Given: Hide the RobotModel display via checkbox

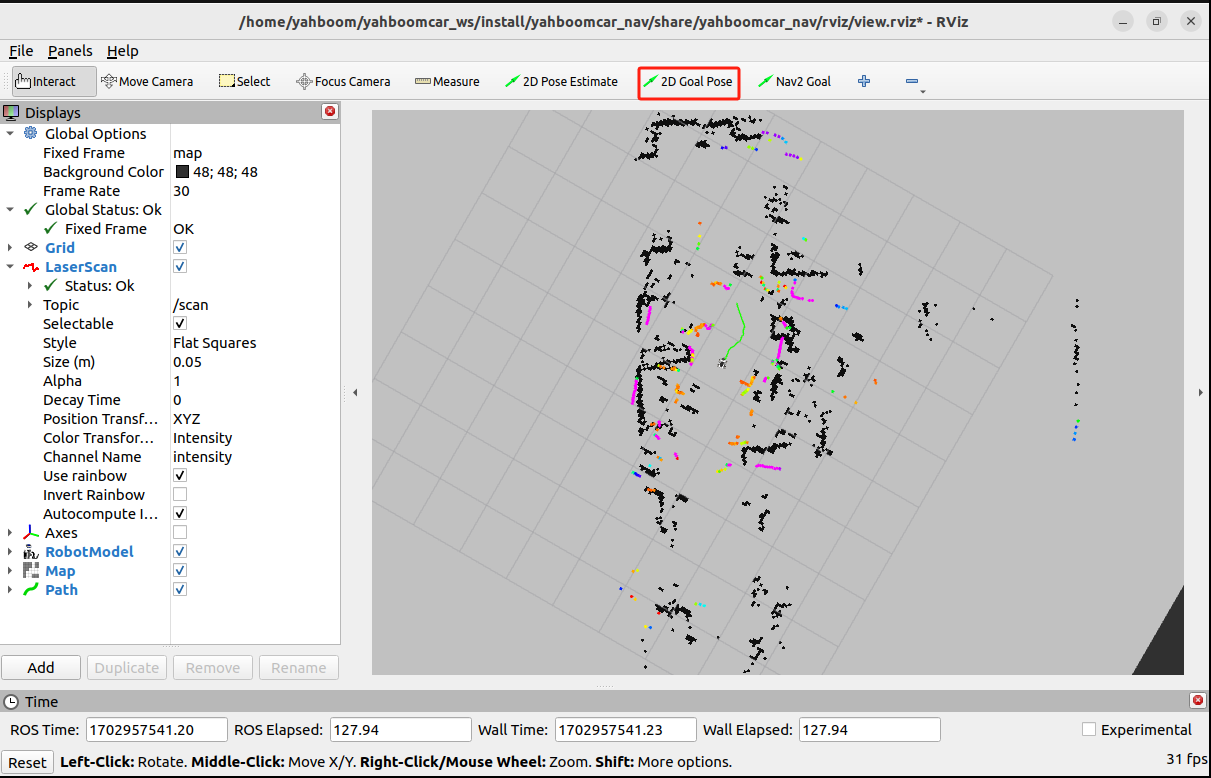Looking at the screenshot, I should [x=180, y=552].
